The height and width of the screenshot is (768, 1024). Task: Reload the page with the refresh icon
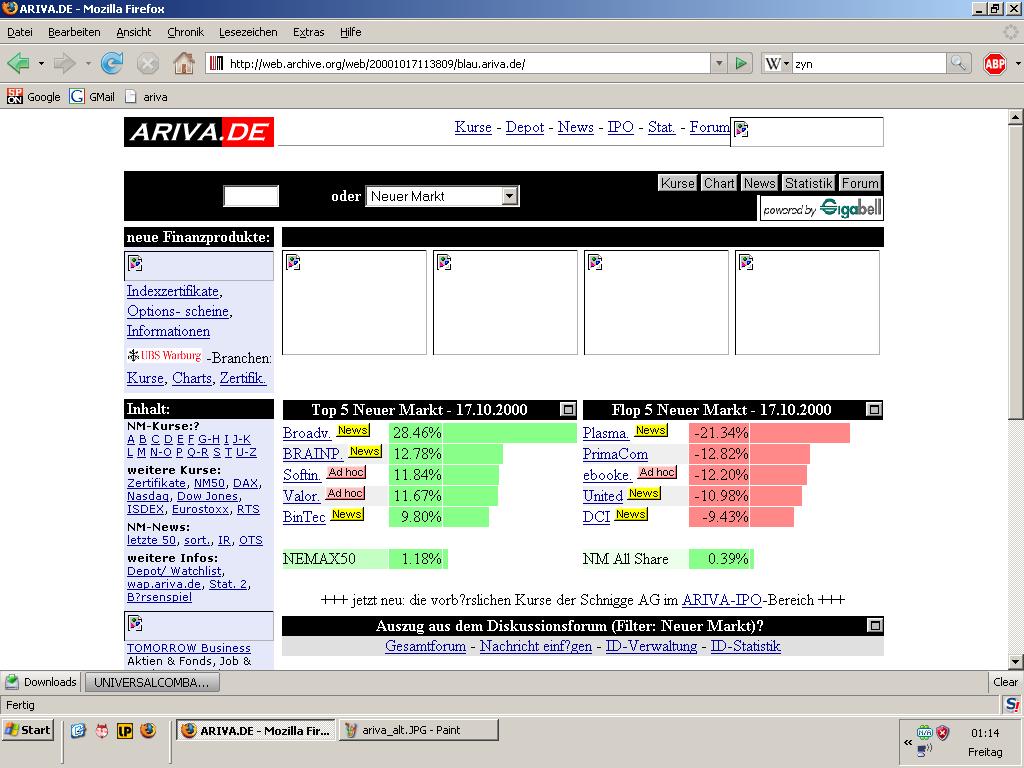click(x=112, y=63)
